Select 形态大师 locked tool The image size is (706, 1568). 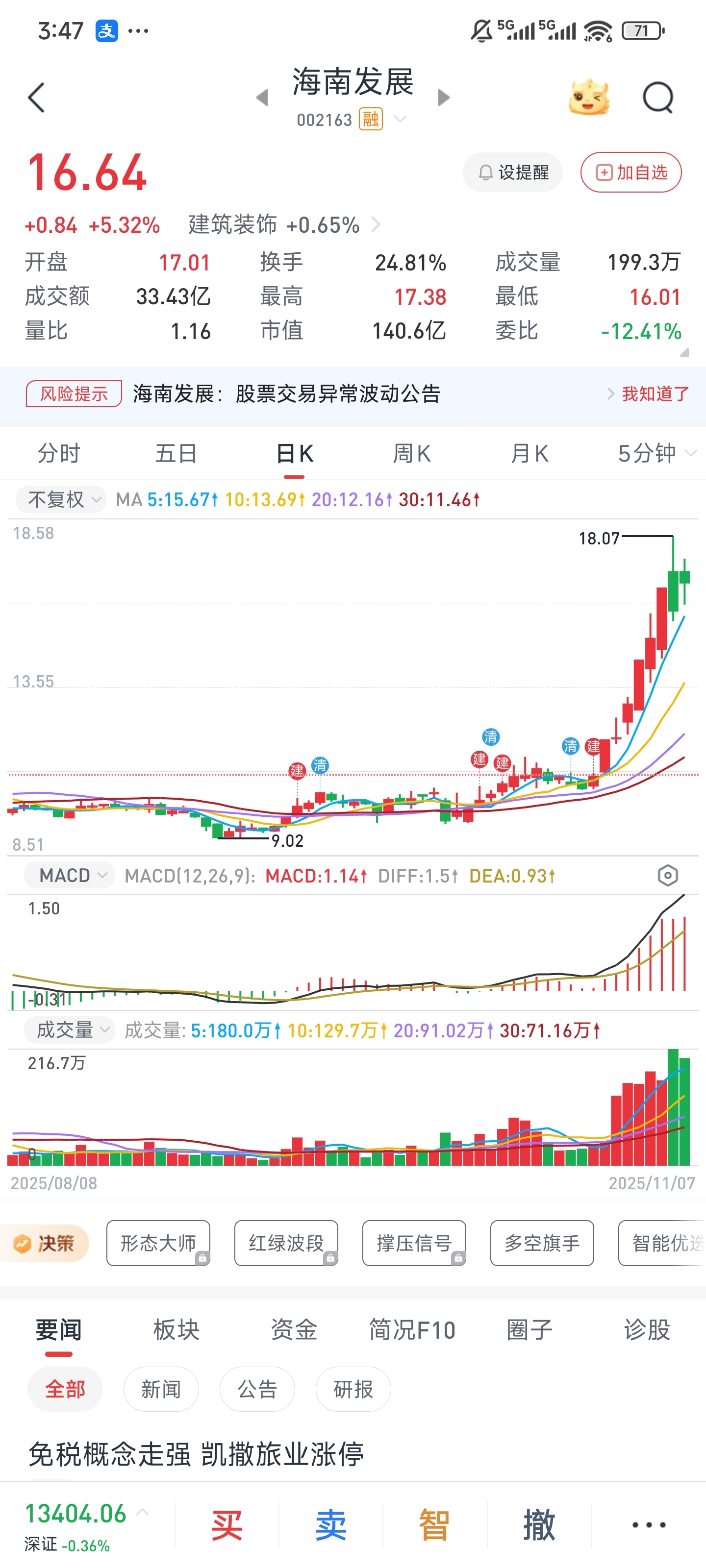pos(158,1243)
